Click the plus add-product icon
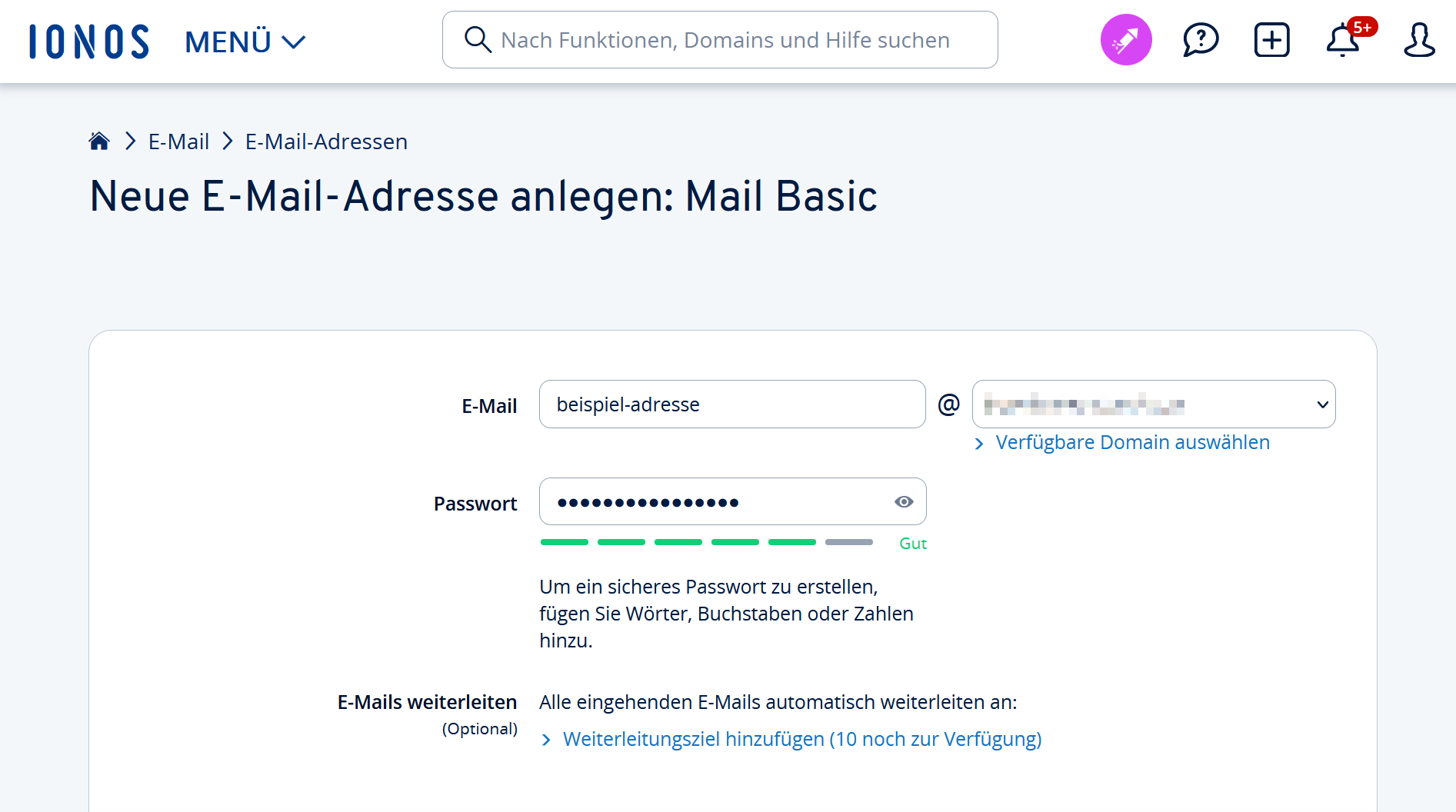Image resolution: width=1456 pixels, height=812 pixels. (x=1272, y=40)
